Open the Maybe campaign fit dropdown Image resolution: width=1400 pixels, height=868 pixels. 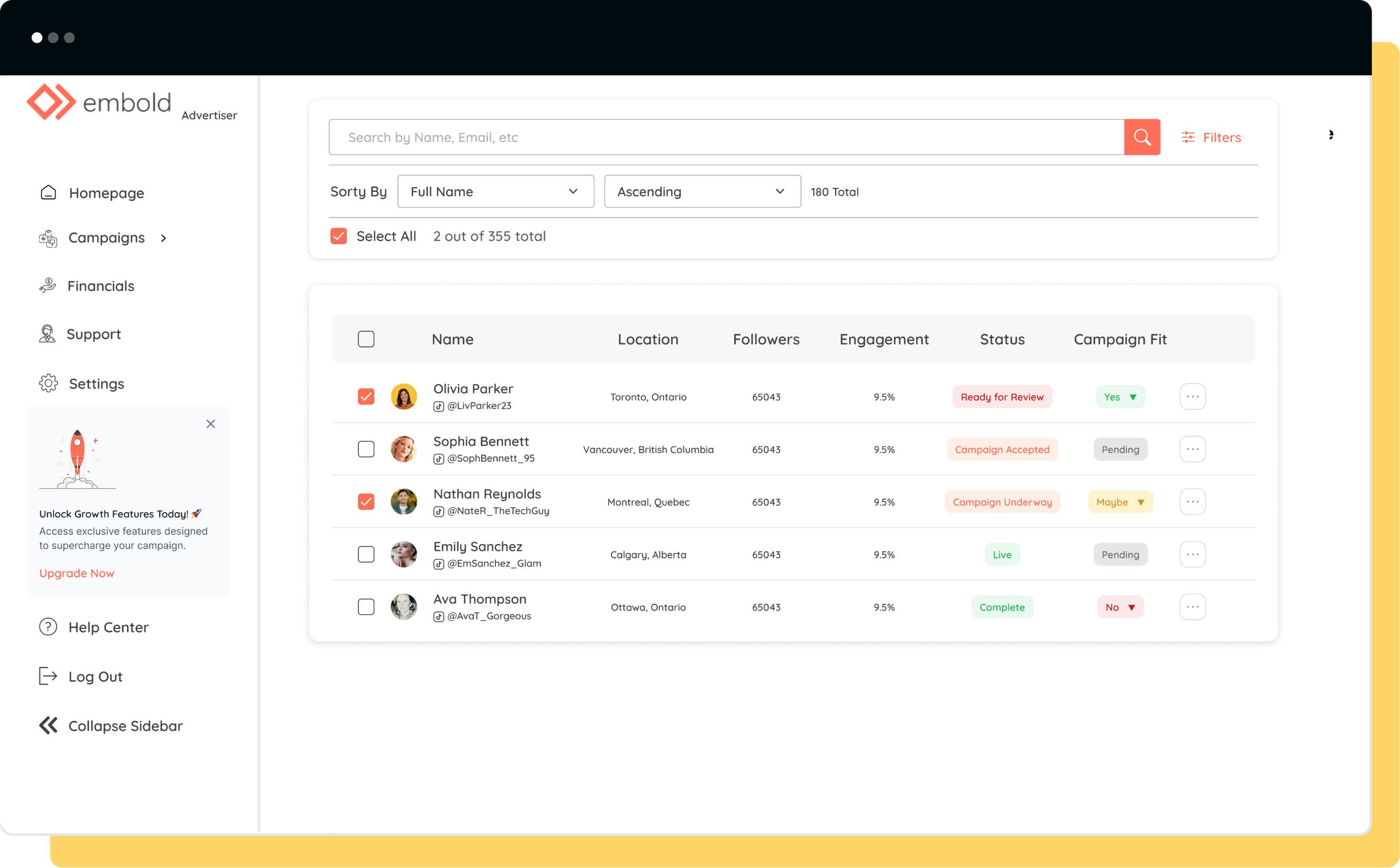(1120, 501)
